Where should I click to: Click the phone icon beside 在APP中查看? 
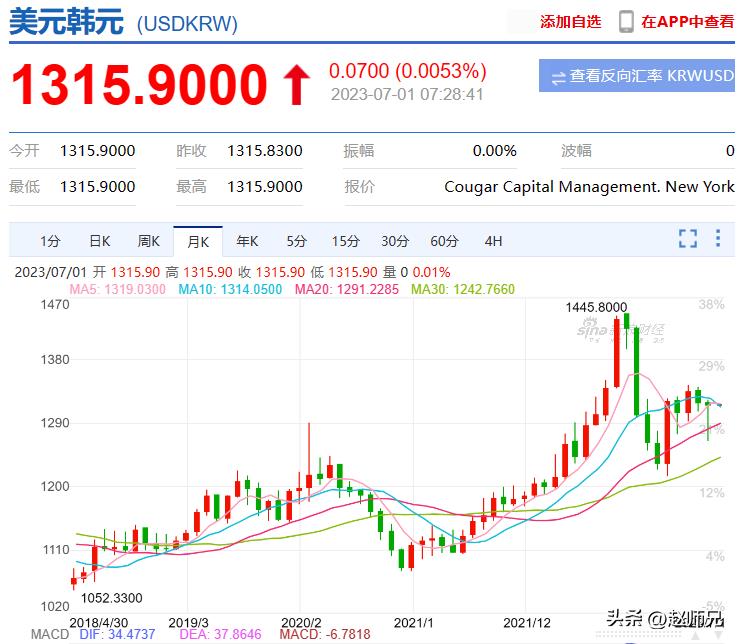[626, 21]
